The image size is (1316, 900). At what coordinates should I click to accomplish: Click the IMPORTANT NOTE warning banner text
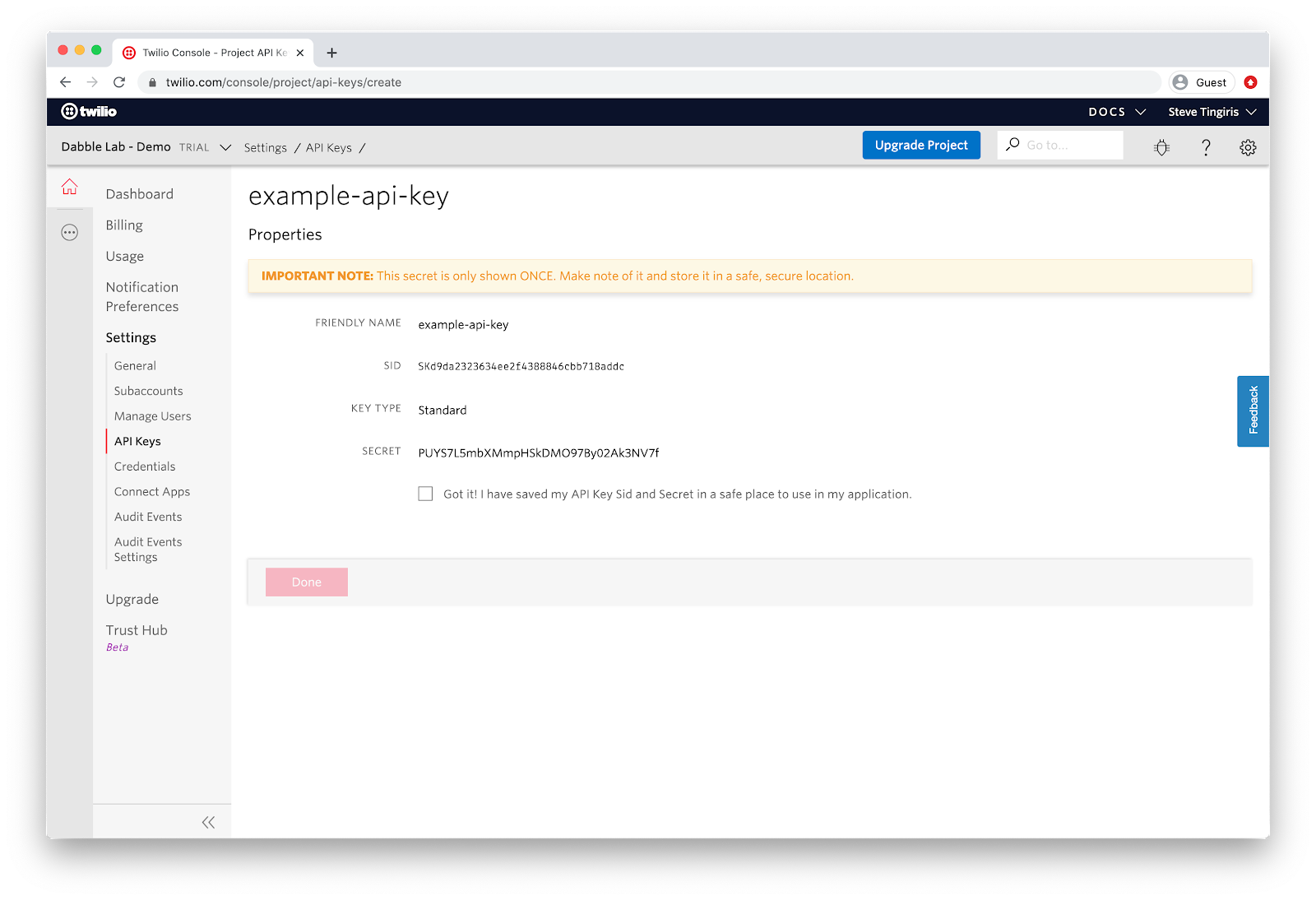tap(558, 276)
